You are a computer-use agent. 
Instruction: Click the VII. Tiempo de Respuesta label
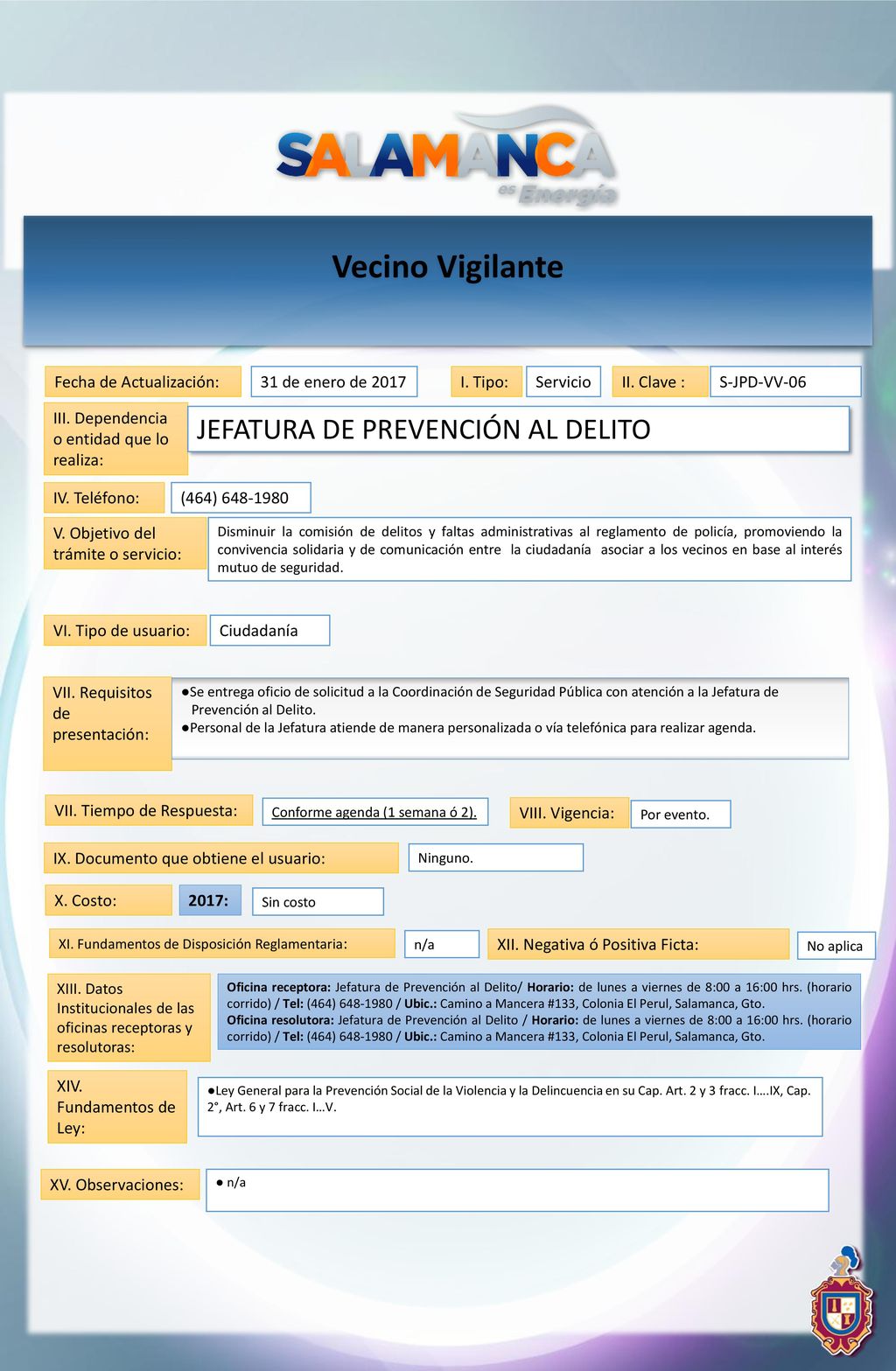148,810
